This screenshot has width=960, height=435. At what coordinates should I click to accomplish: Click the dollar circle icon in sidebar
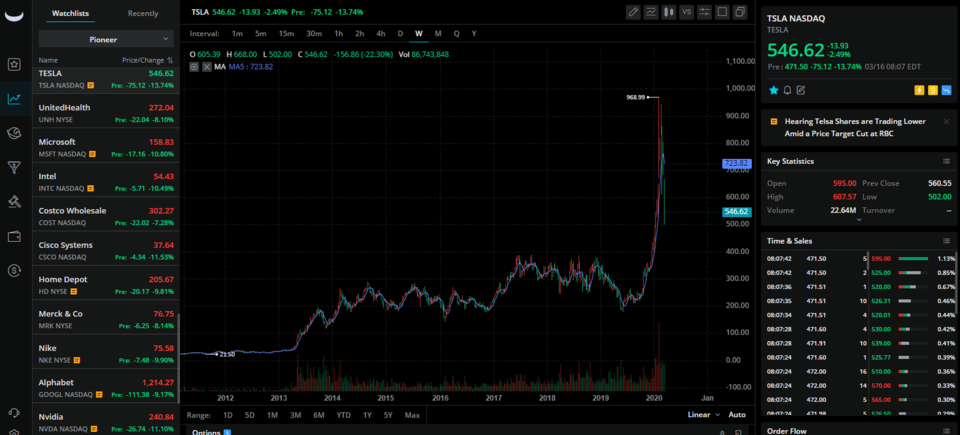pyautogui.click(x=15, y=270)
